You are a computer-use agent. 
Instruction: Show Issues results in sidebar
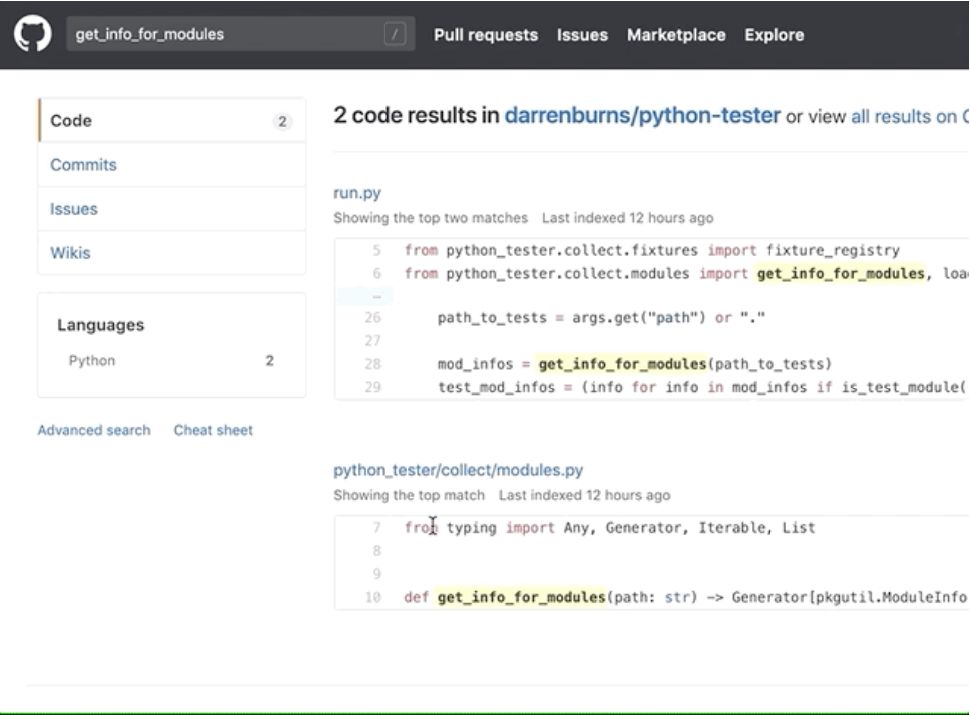pyautogui.click(x=74, y=209)
